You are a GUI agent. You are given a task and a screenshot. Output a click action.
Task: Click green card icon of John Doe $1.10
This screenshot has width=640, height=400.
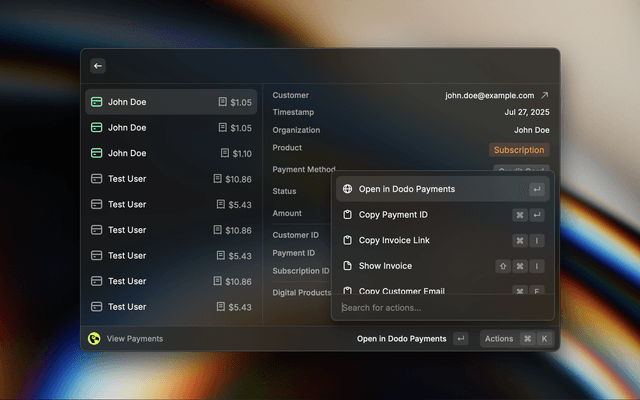click(96, 153)
